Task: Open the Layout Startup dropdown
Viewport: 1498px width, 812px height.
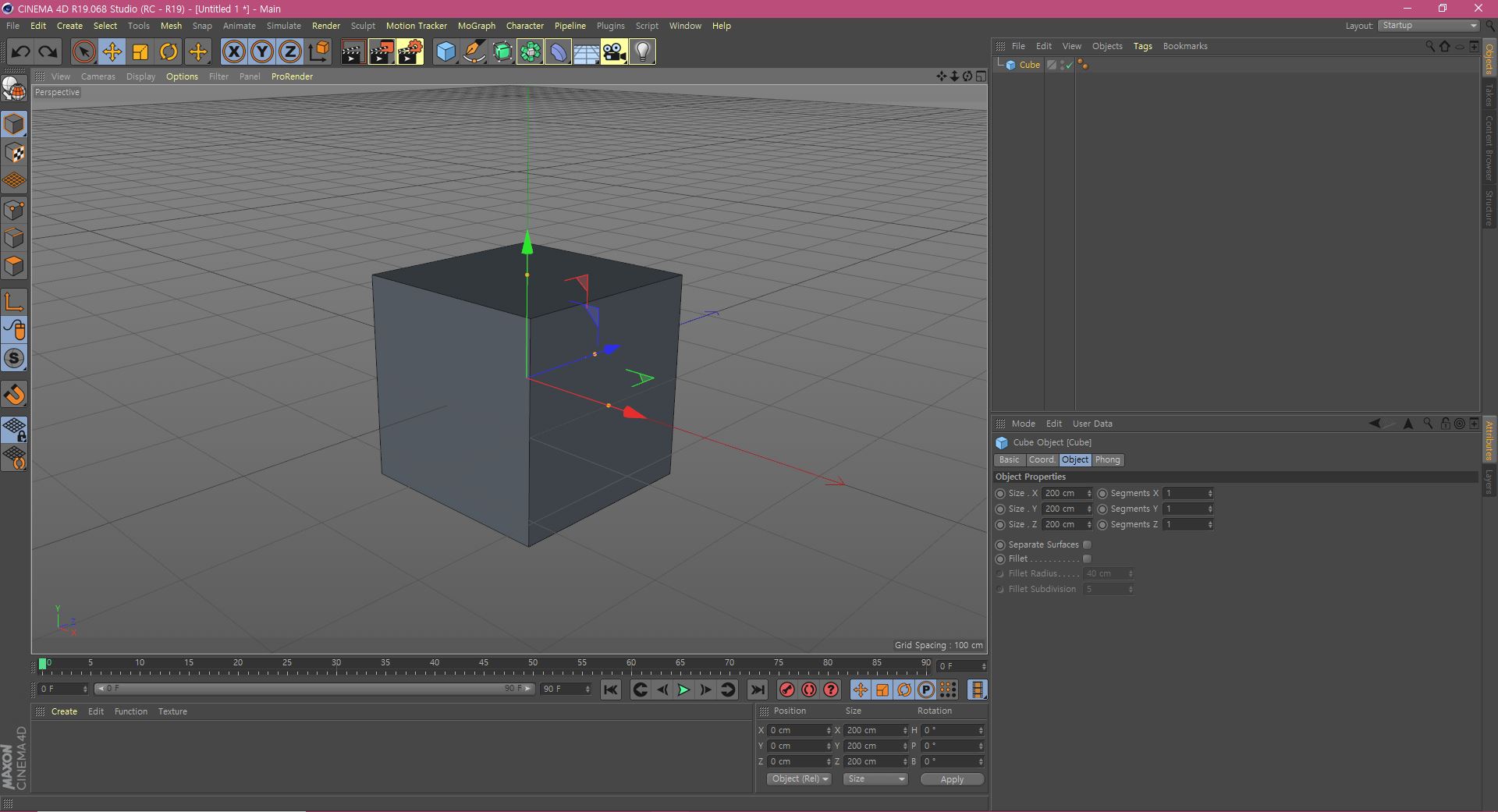Action: [x=1429, y=26]
